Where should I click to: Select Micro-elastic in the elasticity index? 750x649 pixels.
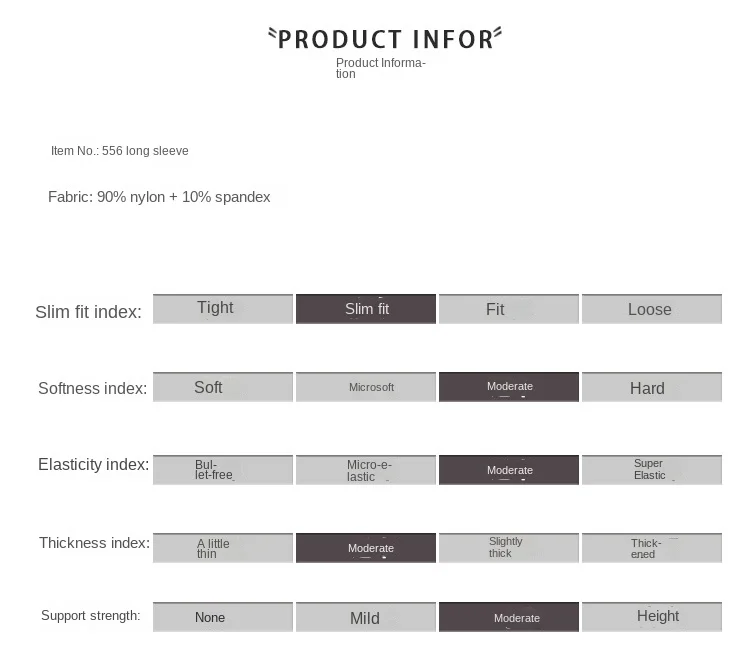366,470
